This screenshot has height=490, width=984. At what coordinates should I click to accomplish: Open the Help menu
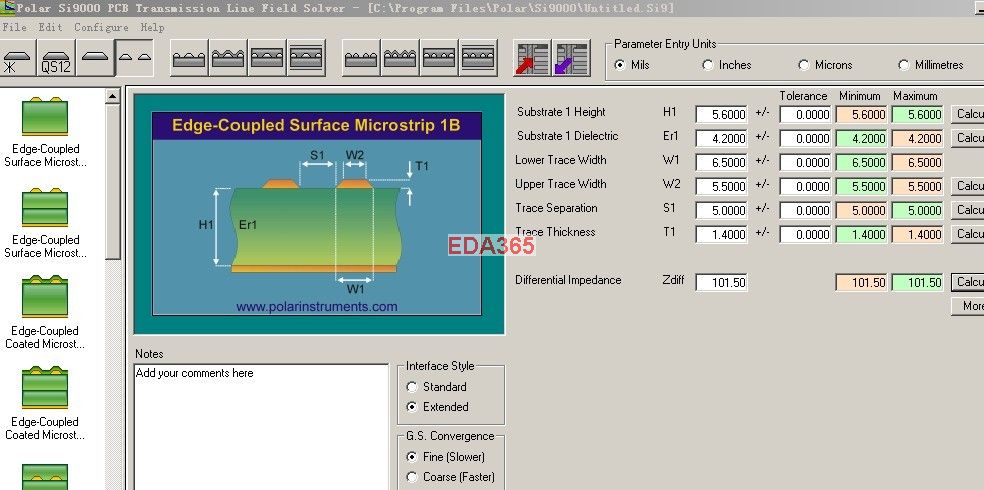pyautogui.click(x=152, y=28)
